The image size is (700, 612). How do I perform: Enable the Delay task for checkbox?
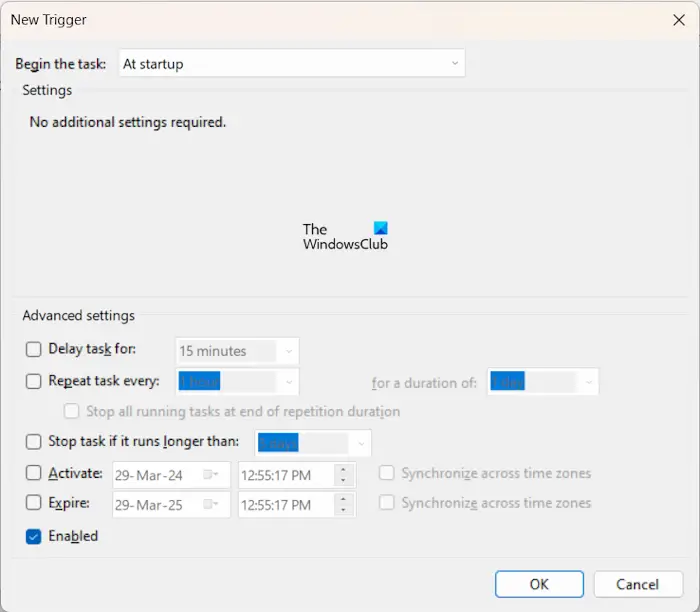click(x=33, y=350)
